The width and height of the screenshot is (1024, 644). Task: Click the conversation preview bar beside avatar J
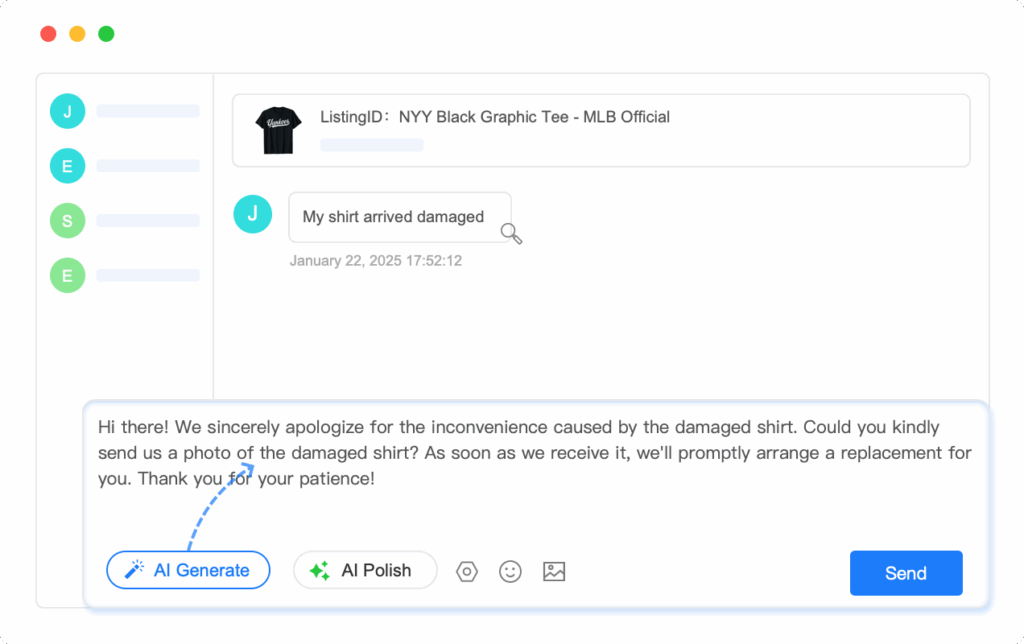point(148,111)
